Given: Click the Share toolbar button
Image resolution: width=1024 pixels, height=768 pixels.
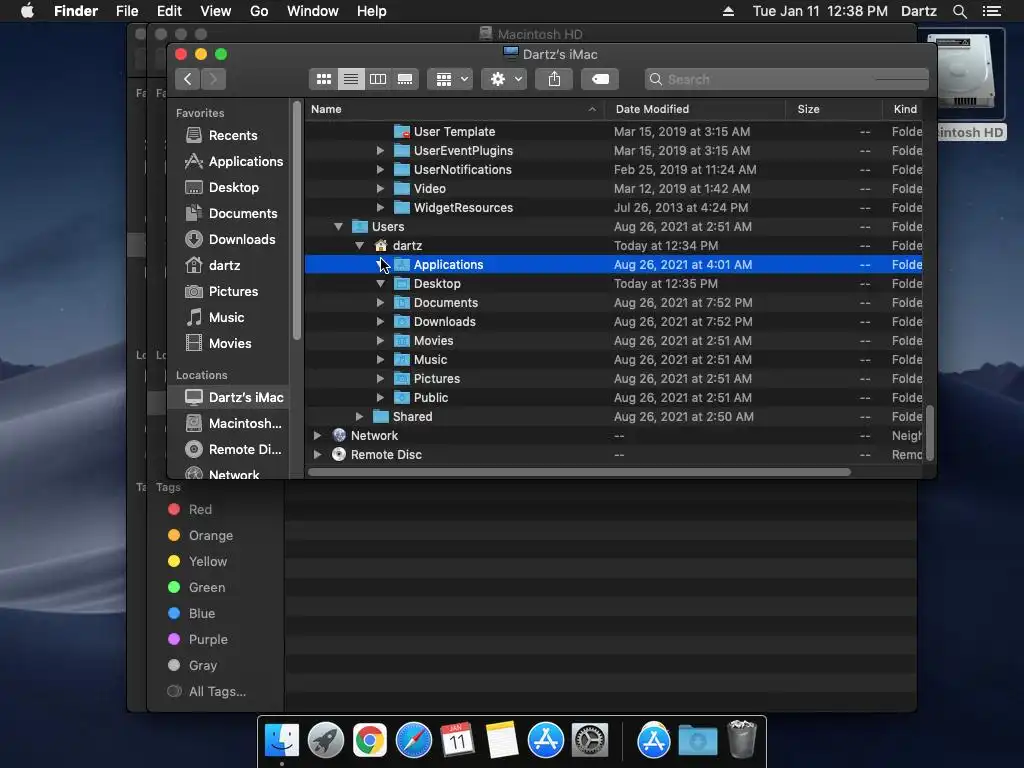Looking at the screenshot, I should (554, 79).
